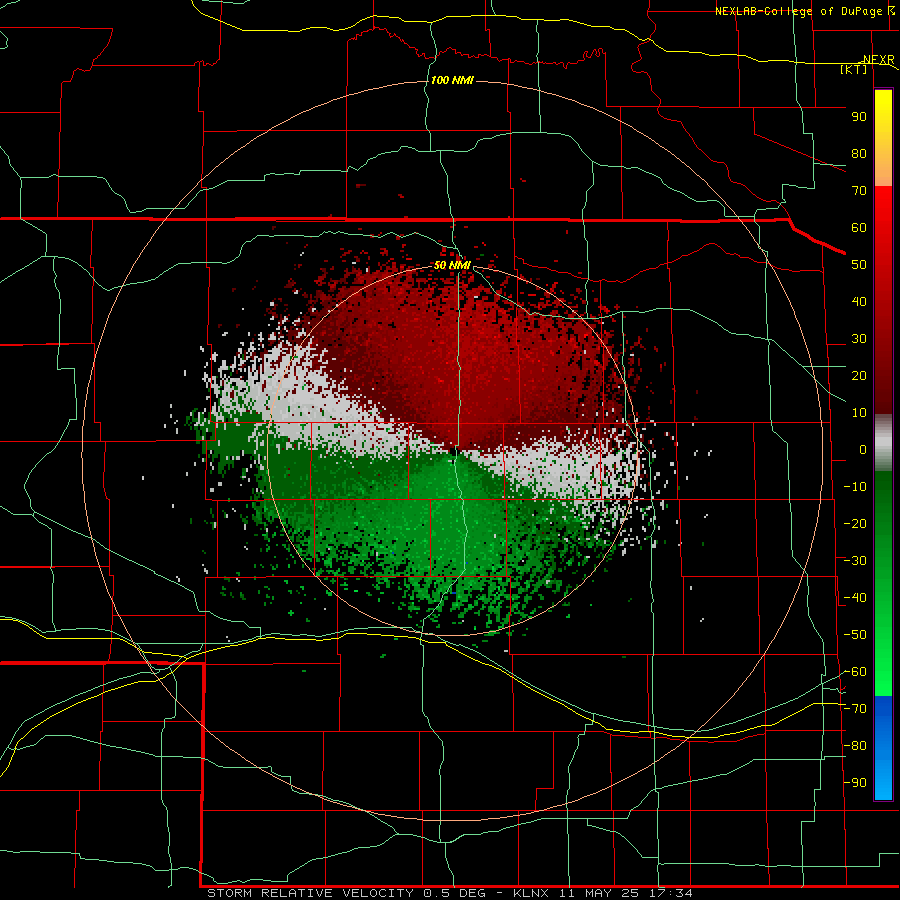This screenshot has width=900, height=900.
Task: Click the 0 value on velocity scale
Action: [x=863, y=450]
